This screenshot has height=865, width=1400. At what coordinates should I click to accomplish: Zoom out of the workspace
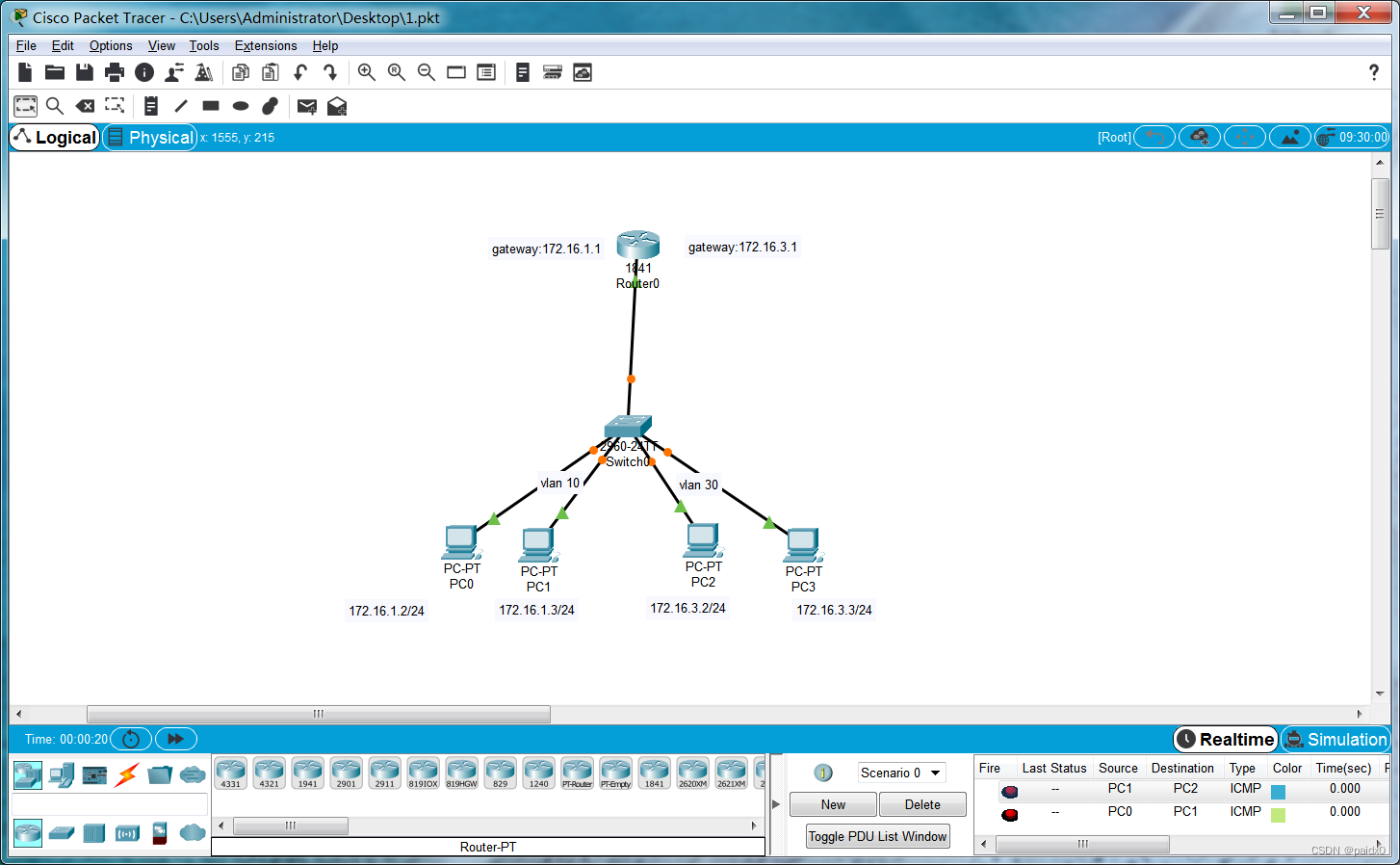click(427, 72)
